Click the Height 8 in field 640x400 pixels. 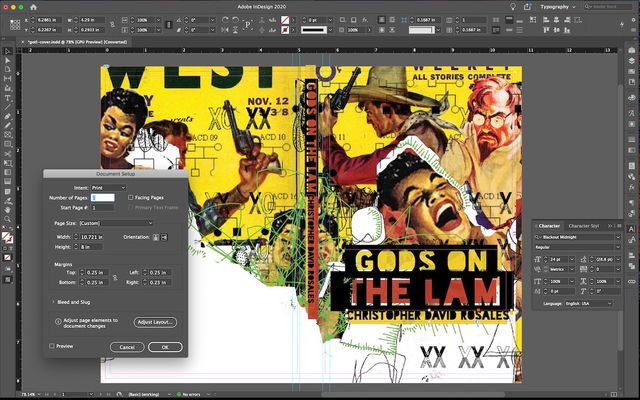pyautogui.click(x=91, y=247)
